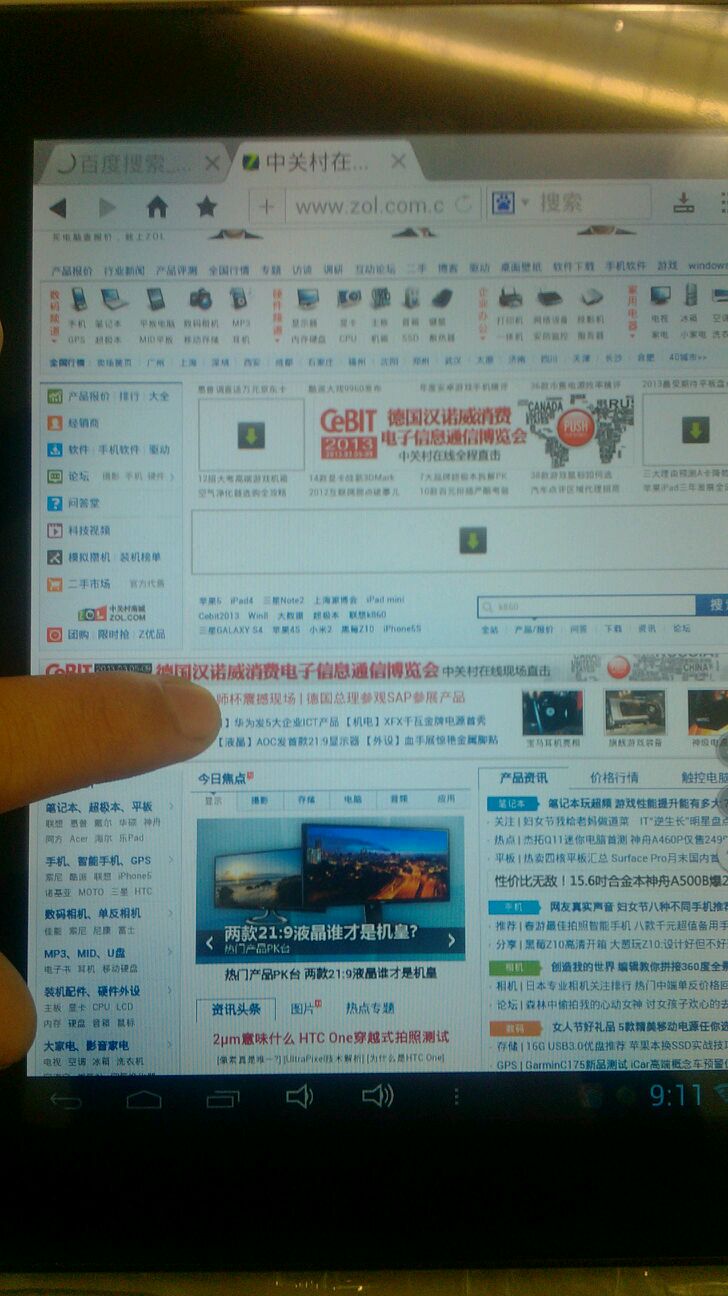The height and width of the screenshot is (1296, 728).
Task: Open 产品报价 in top navigation
Action: click(73, 270)
